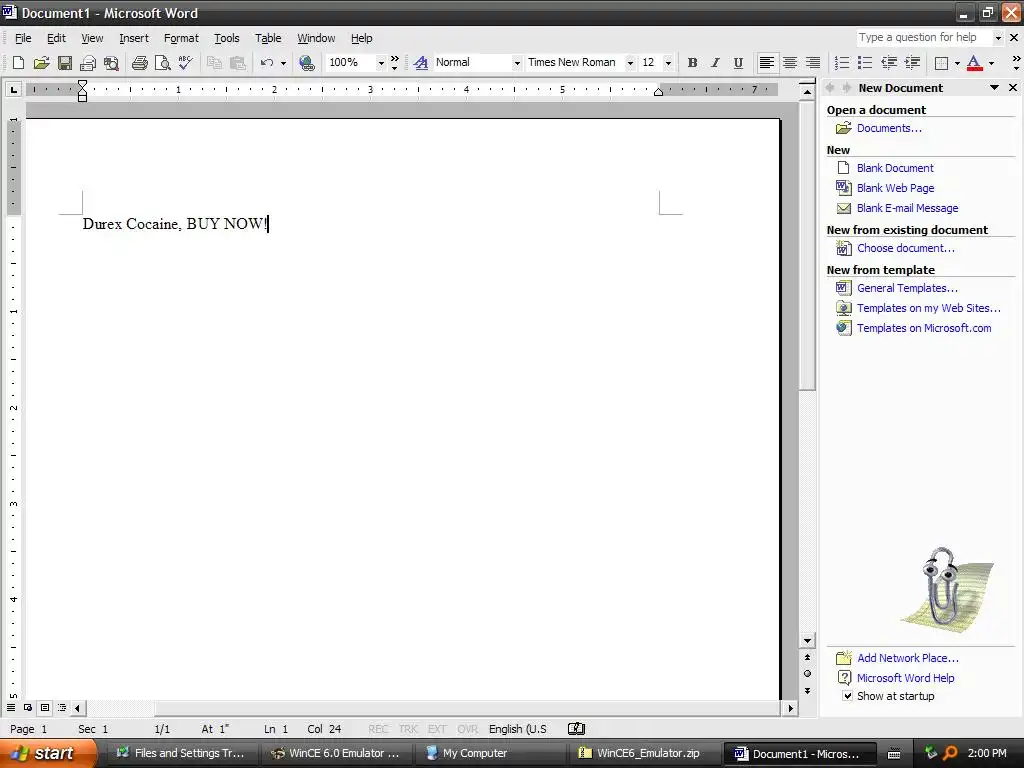Switch to Normal View icon at bottom-left
Viewport: 1024px width, 768px height.
pyautogui.click(x=11, y=708)
